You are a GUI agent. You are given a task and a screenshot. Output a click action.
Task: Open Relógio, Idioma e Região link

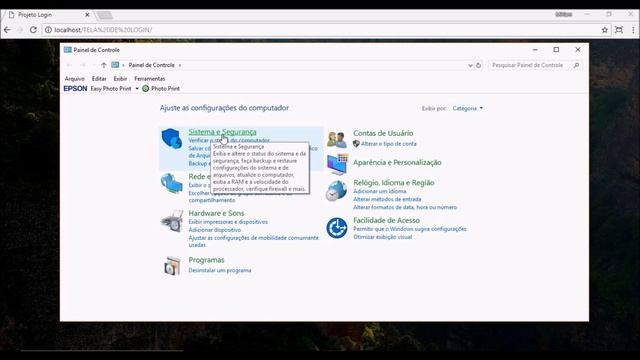(393, 183)
